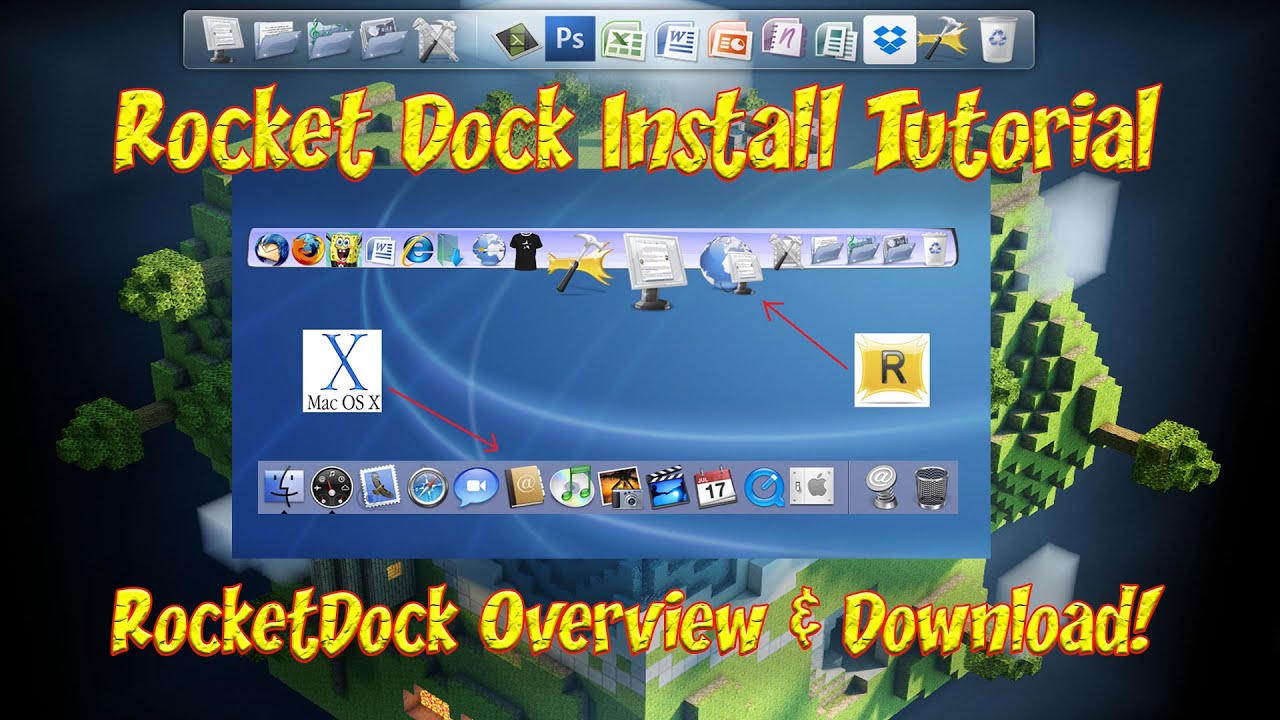The image size is (1280, 720).
Task: Open System Preferences in the Mac dock
Action: pyautogui.click(x=811, y=488)
